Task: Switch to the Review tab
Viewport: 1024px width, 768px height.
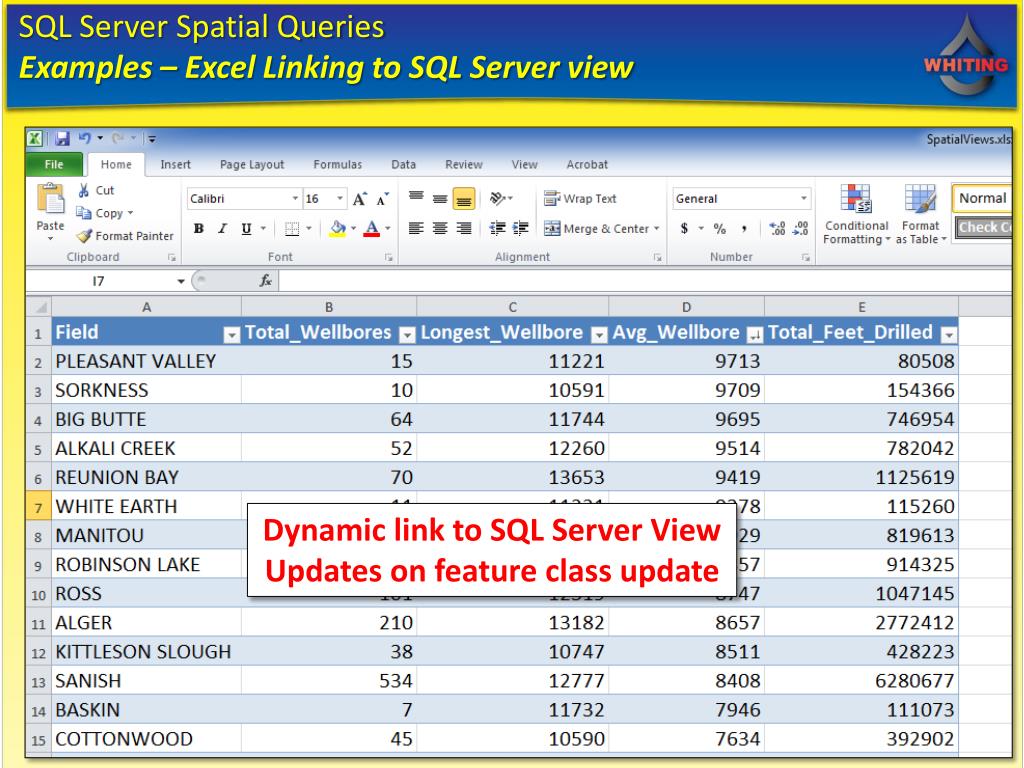Action: (x=464, y=165)
